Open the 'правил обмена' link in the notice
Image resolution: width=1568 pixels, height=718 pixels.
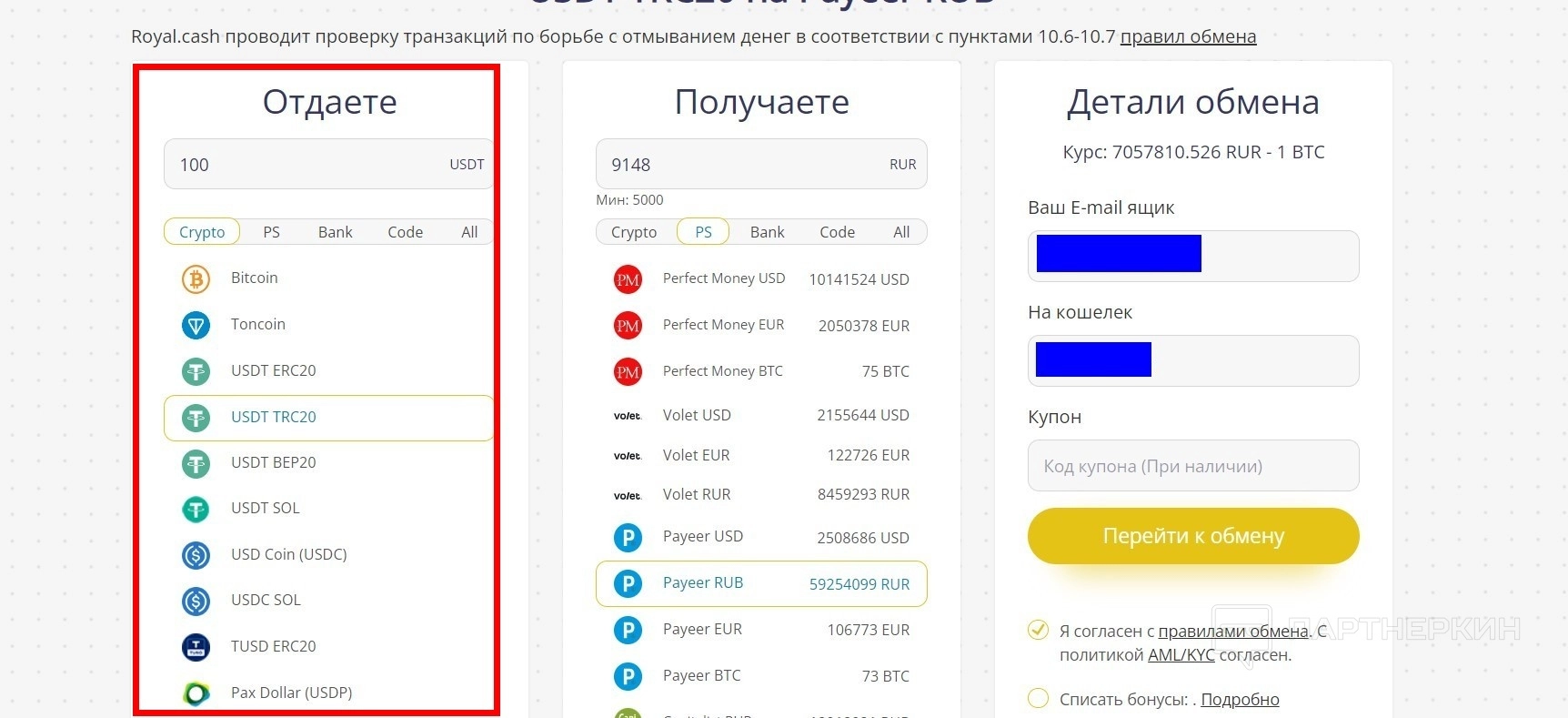coord(1188,37)
